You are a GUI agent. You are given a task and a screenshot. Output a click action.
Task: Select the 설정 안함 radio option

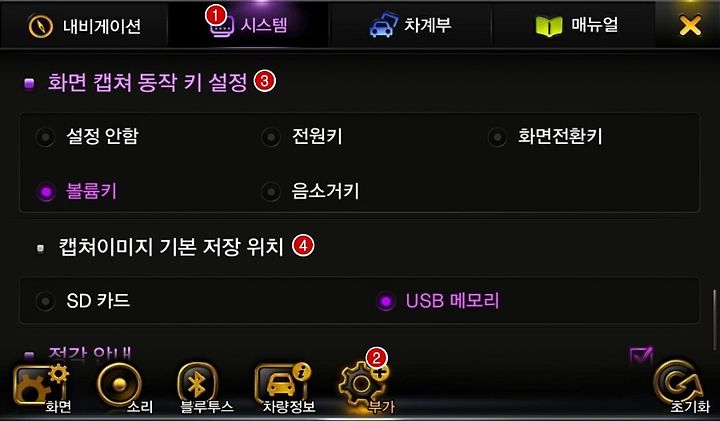coord(45,137)
